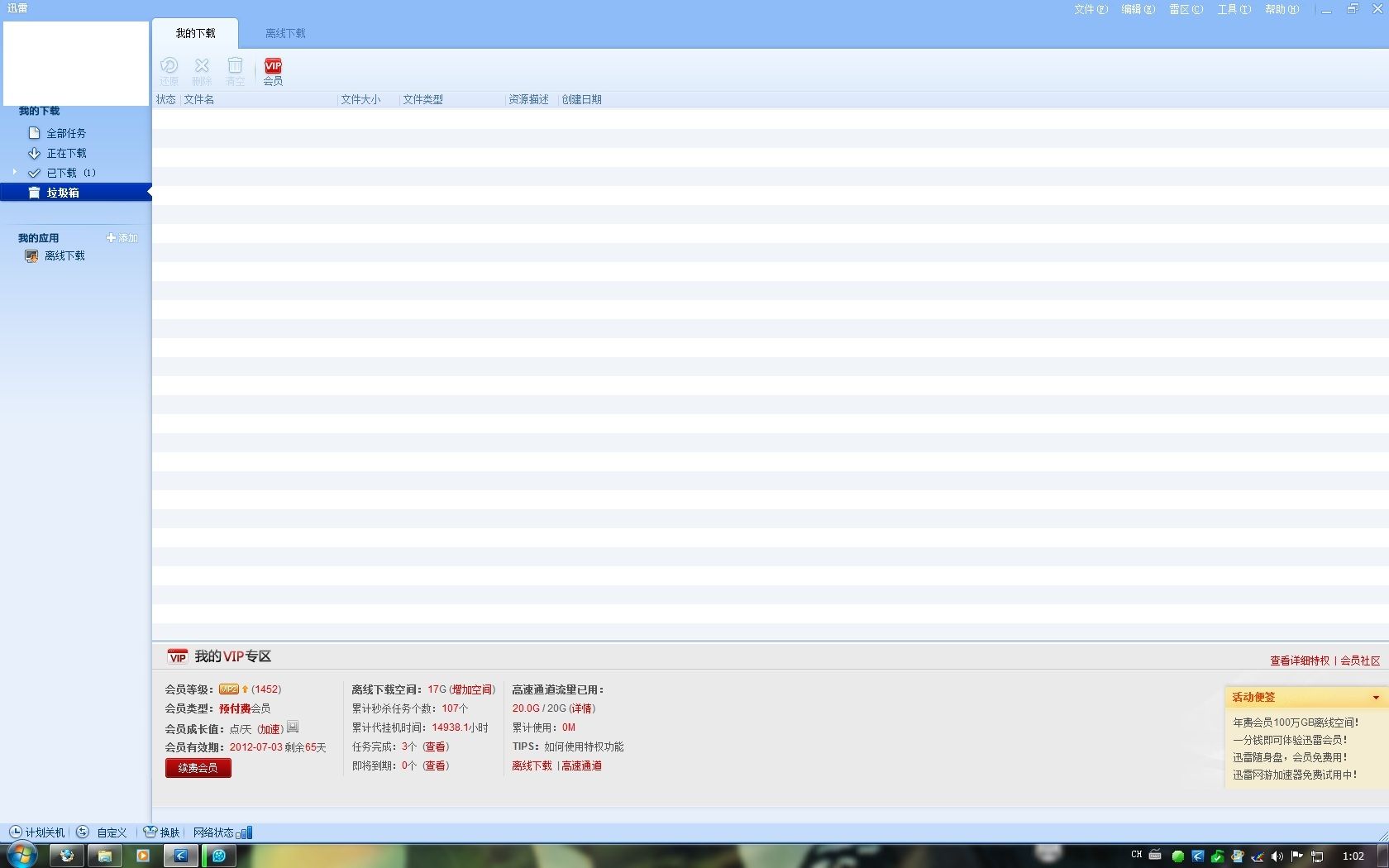
Task: Click the 1:02 system clock
Action: pos(1353,856)
